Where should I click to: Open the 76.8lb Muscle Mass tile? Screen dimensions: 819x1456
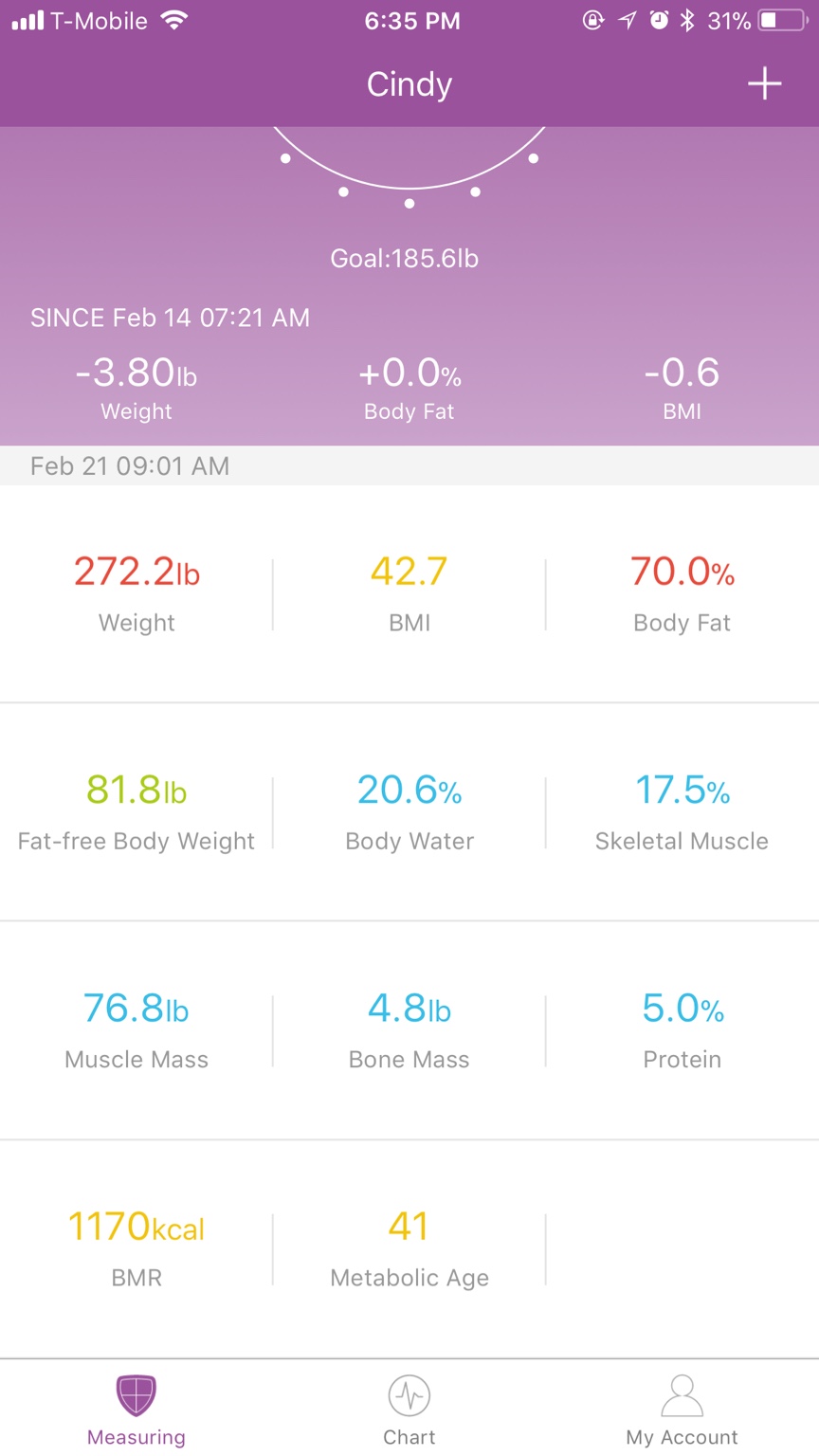coord(136,1030)
